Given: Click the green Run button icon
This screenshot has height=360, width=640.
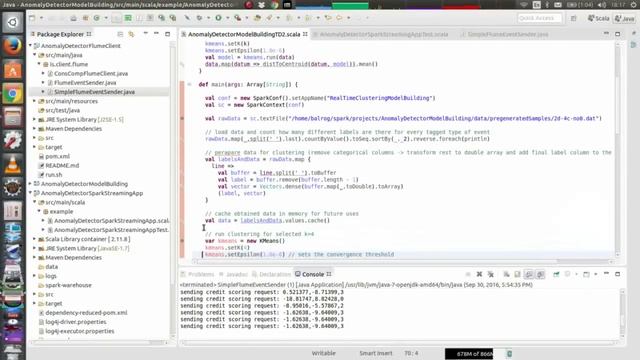Looking at the screenshot, I should pos(218,18).
